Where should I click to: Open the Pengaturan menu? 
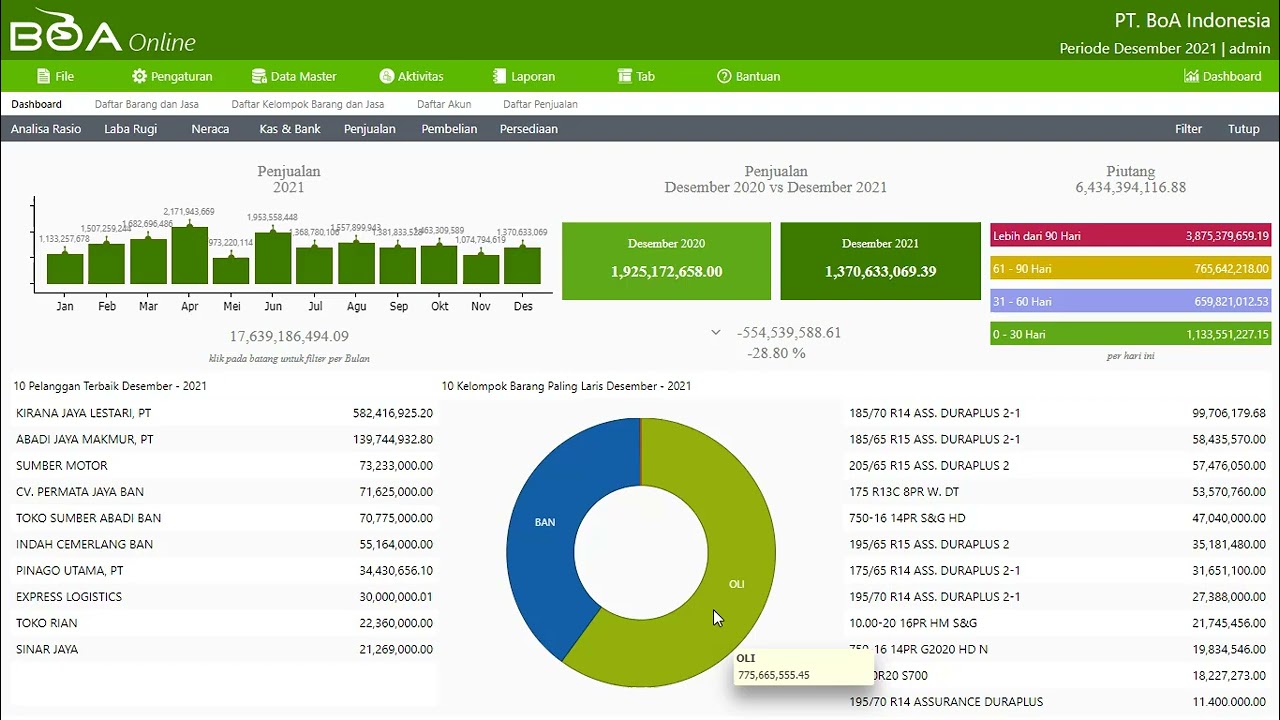[172, 76]
